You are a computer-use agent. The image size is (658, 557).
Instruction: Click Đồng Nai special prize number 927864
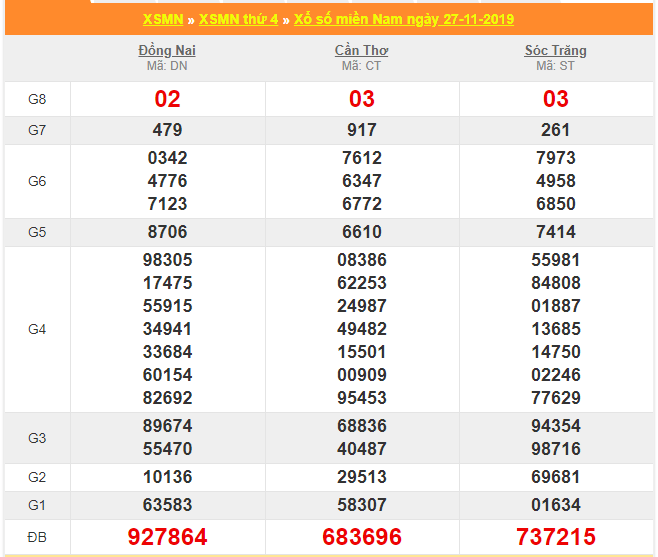pos(167,537)
